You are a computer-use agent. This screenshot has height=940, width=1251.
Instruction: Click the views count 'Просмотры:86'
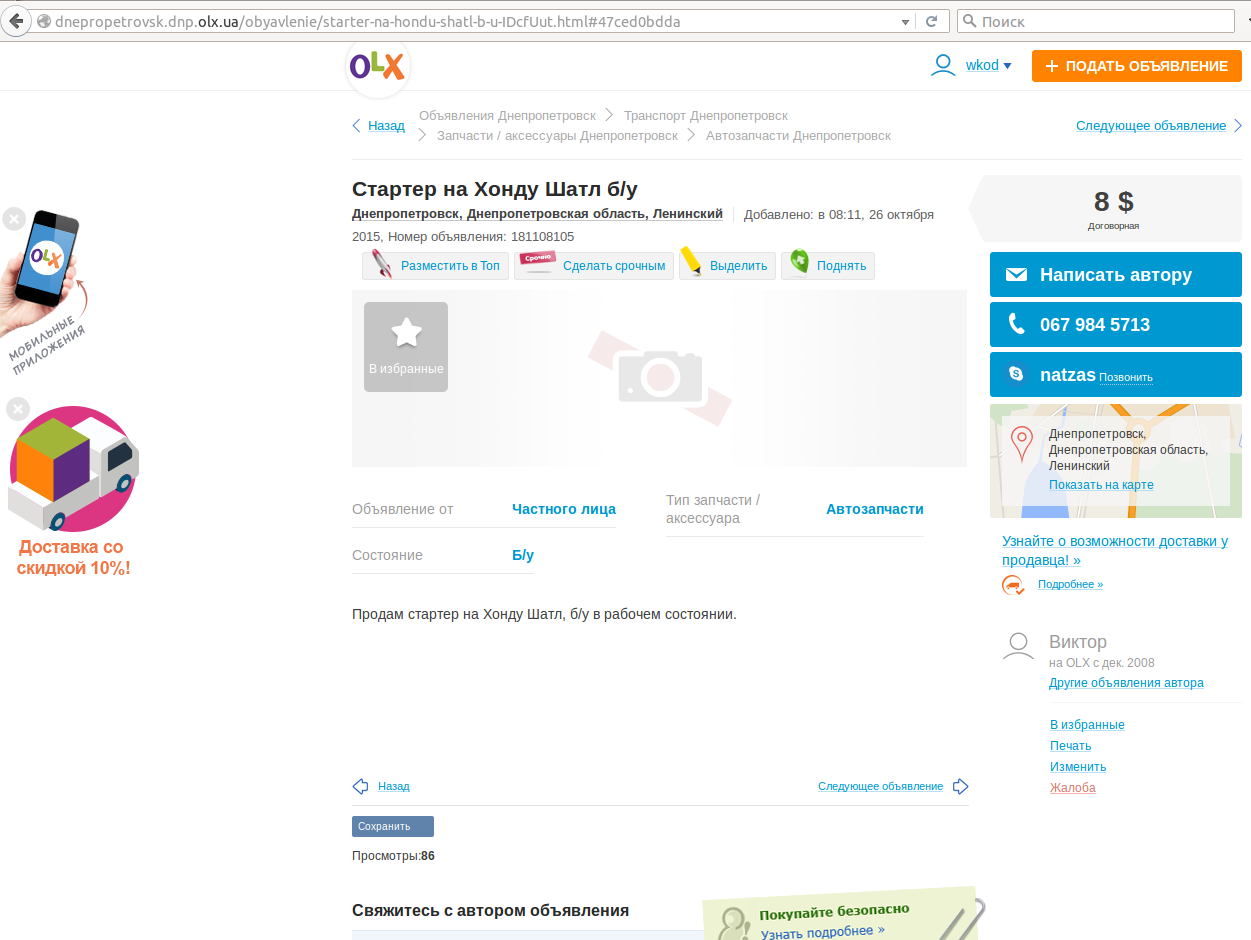pyautogui.click(x=393, y=856)
